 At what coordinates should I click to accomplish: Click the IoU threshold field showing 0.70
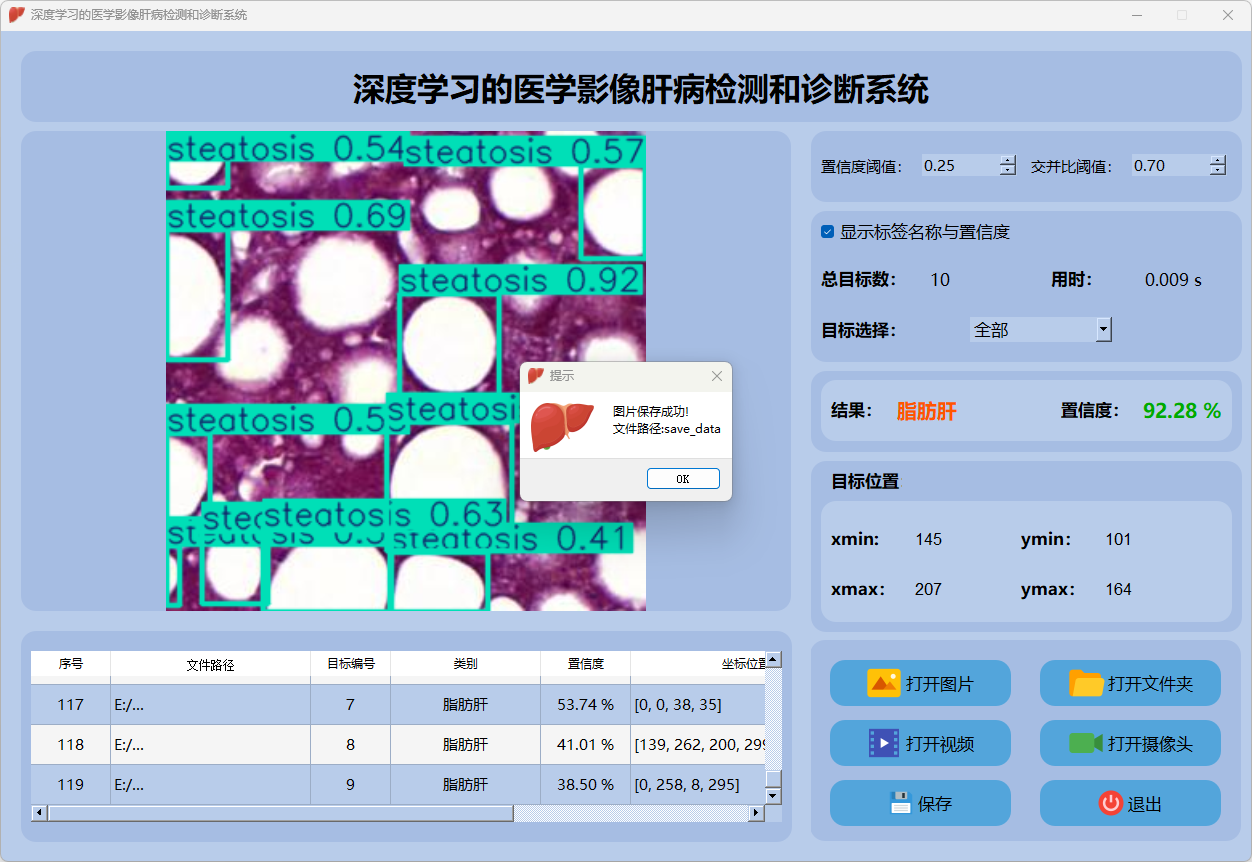(x=1170, y=166)
